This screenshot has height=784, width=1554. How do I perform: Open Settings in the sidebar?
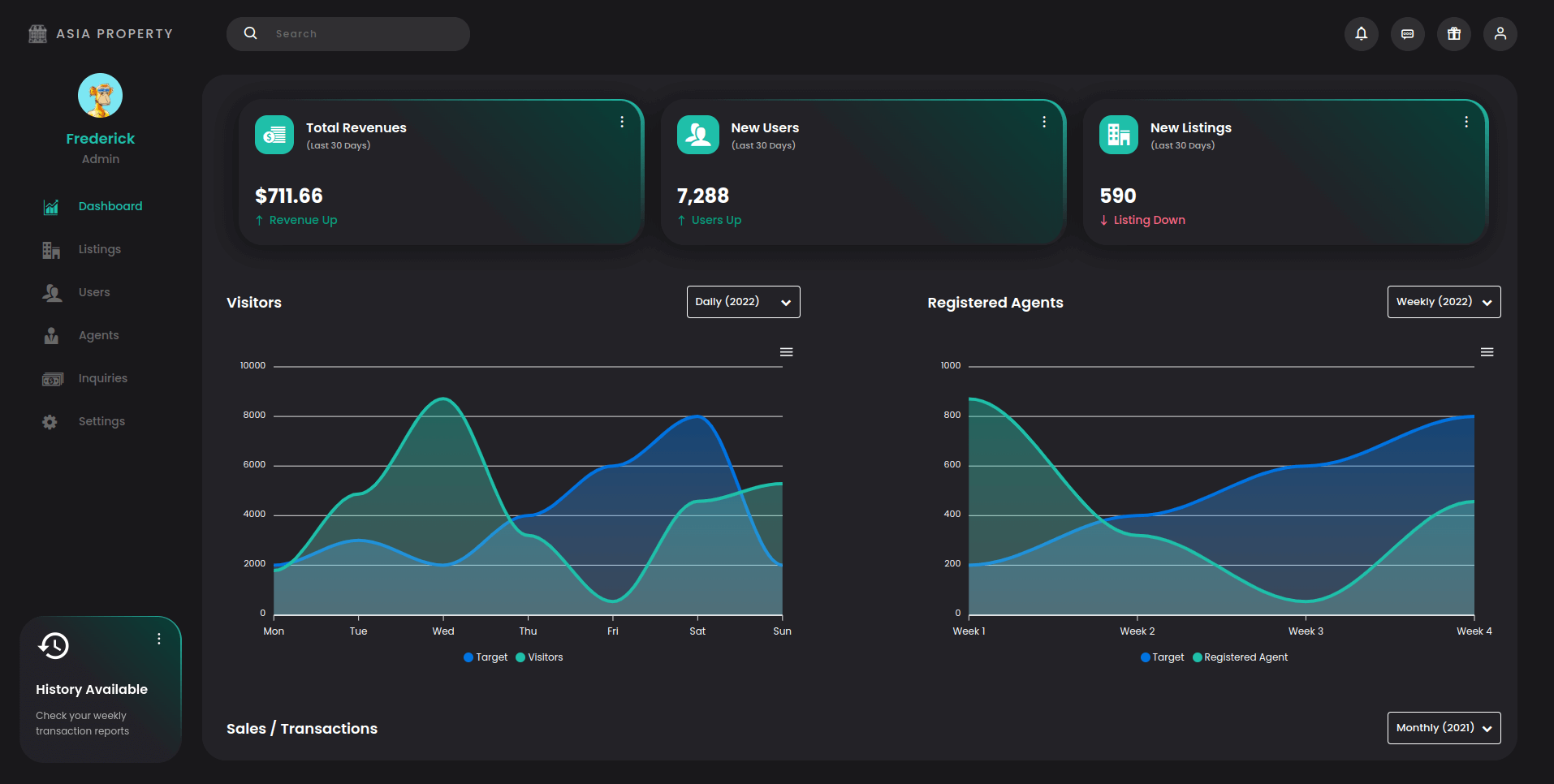point(101,421)
